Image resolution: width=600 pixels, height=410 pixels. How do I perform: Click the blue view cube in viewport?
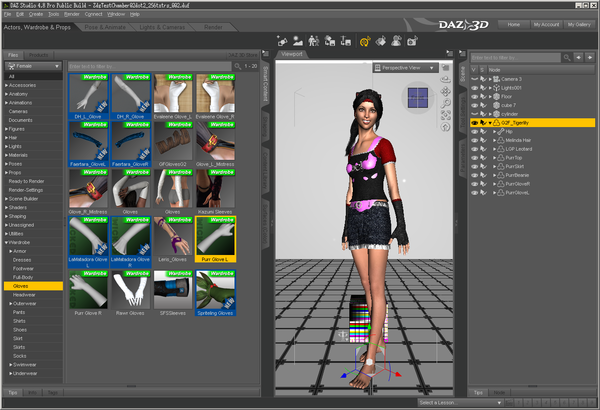pyautogui.click(x=418, y=98)
